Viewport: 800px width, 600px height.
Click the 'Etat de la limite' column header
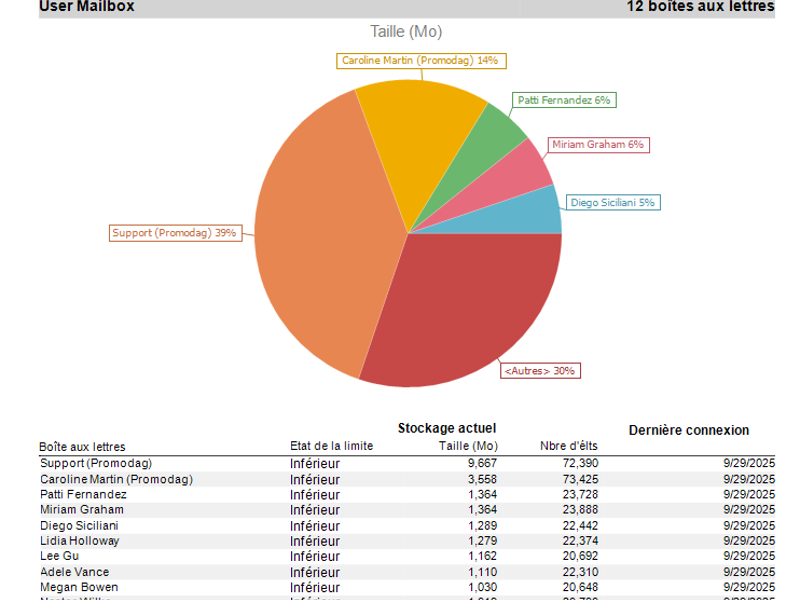331,447
